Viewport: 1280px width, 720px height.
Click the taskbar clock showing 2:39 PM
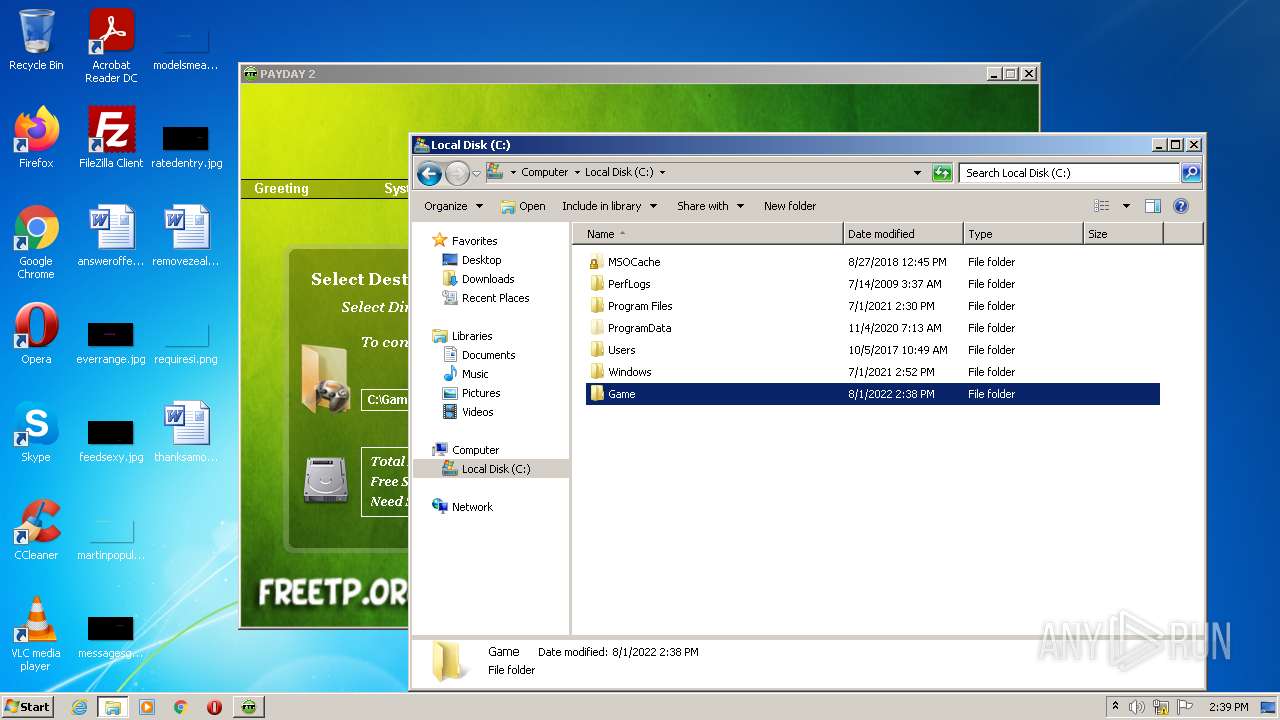tap(1228, 707)
